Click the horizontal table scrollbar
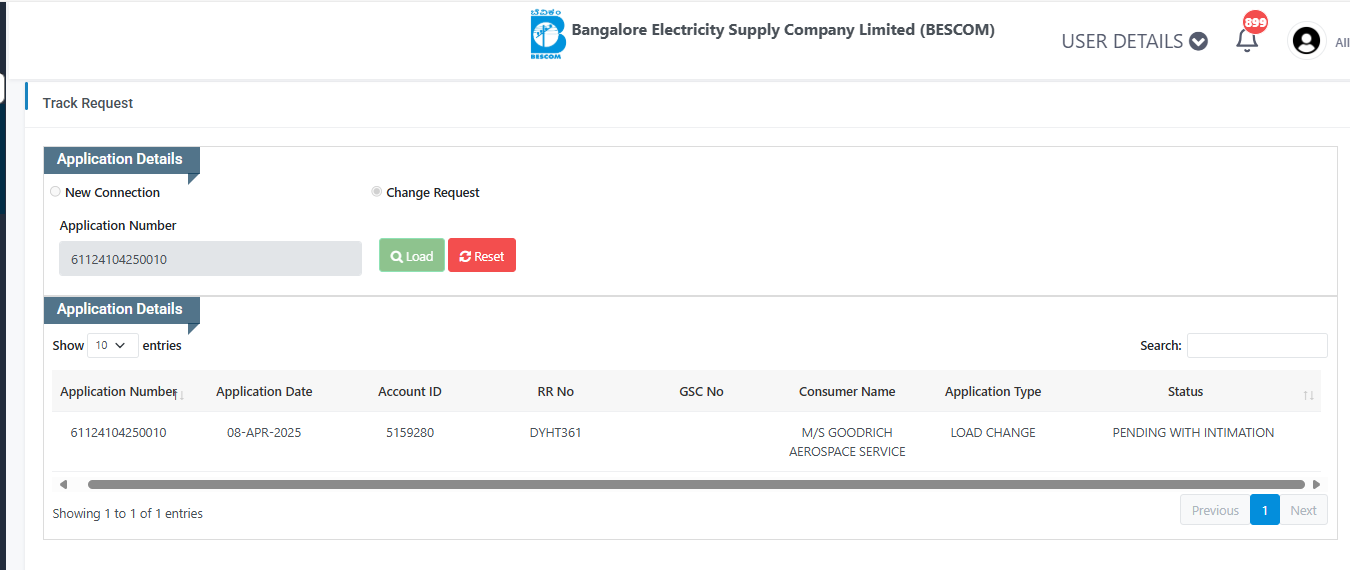This screenshot has width=1350, height=570. tap(696, 484)
